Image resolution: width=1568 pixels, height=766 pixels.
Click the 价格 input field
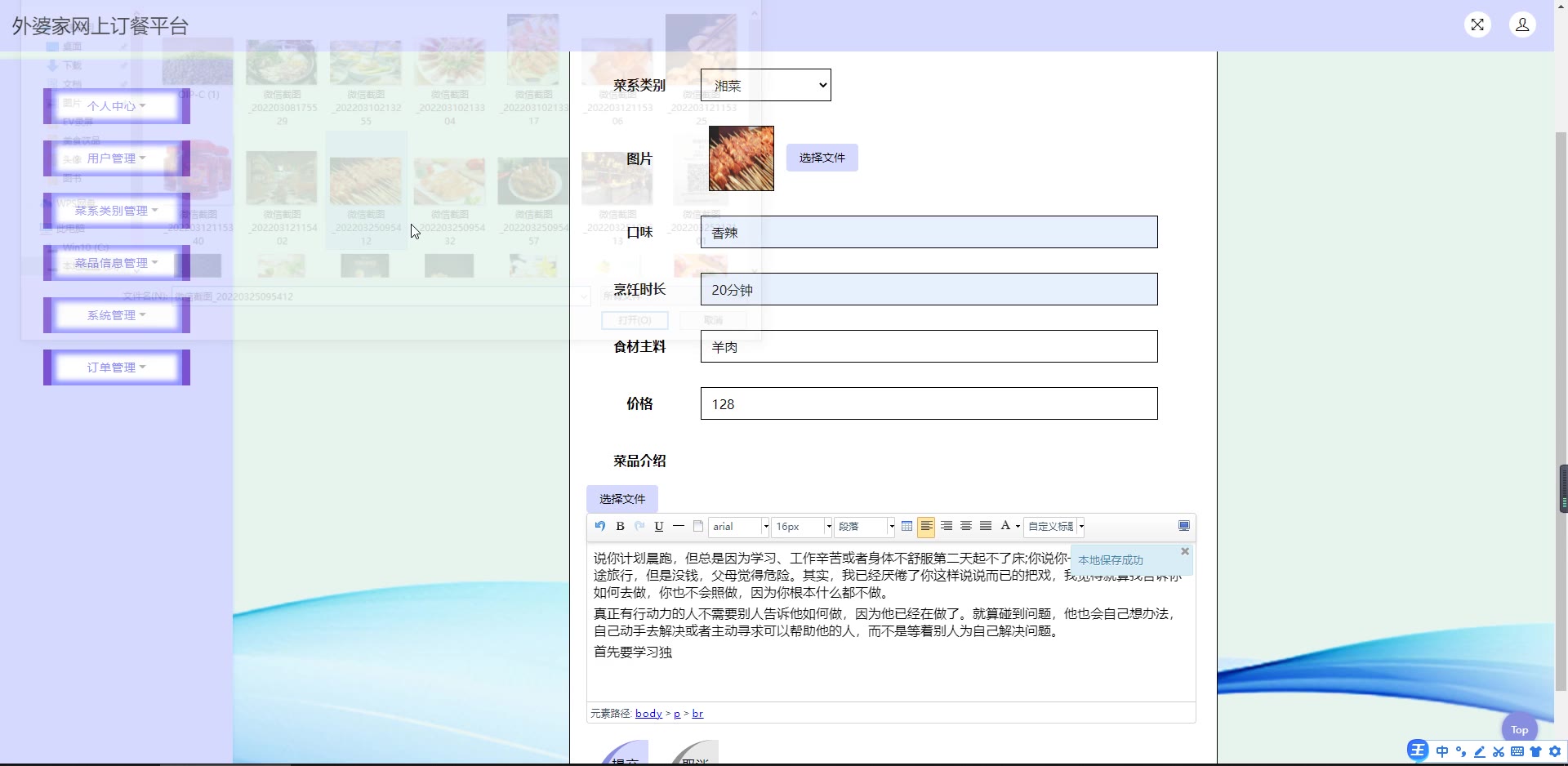pos(929,403)
